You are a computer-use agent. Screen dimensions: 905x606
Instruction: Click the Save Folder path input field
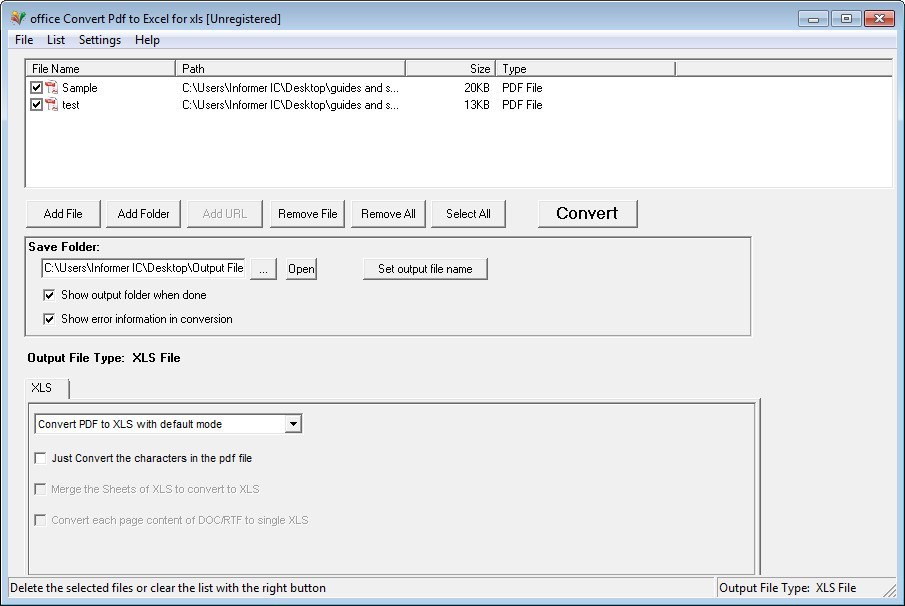[144, 268]
